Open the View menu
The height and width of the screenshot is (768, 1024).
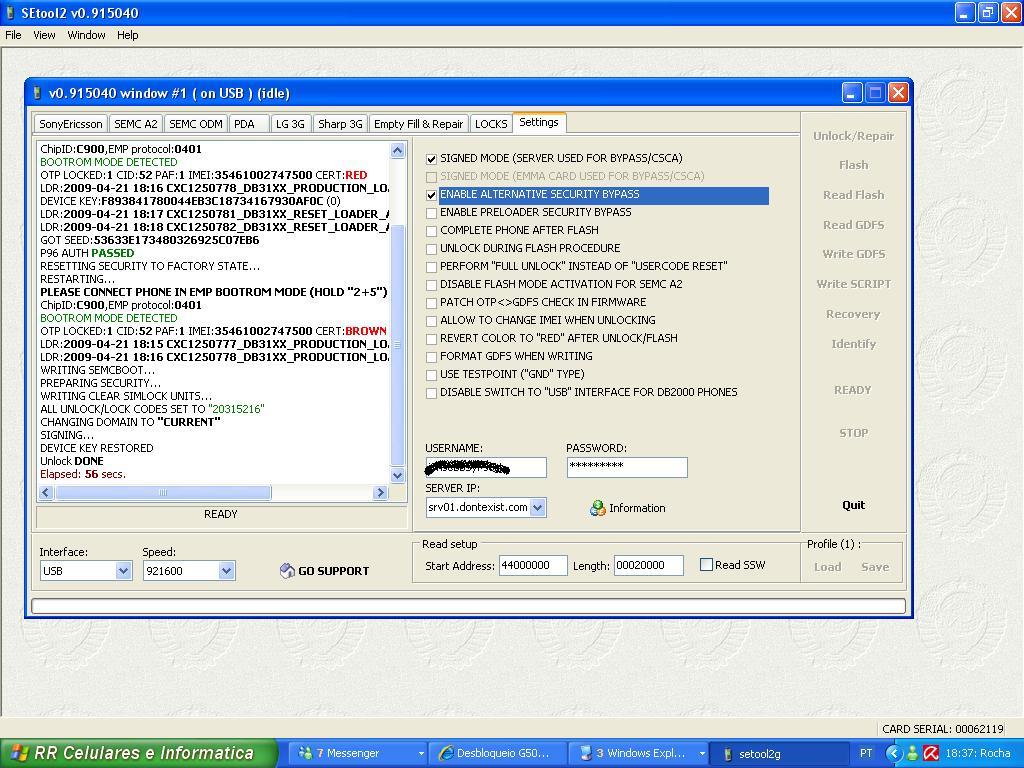[44, 35]
